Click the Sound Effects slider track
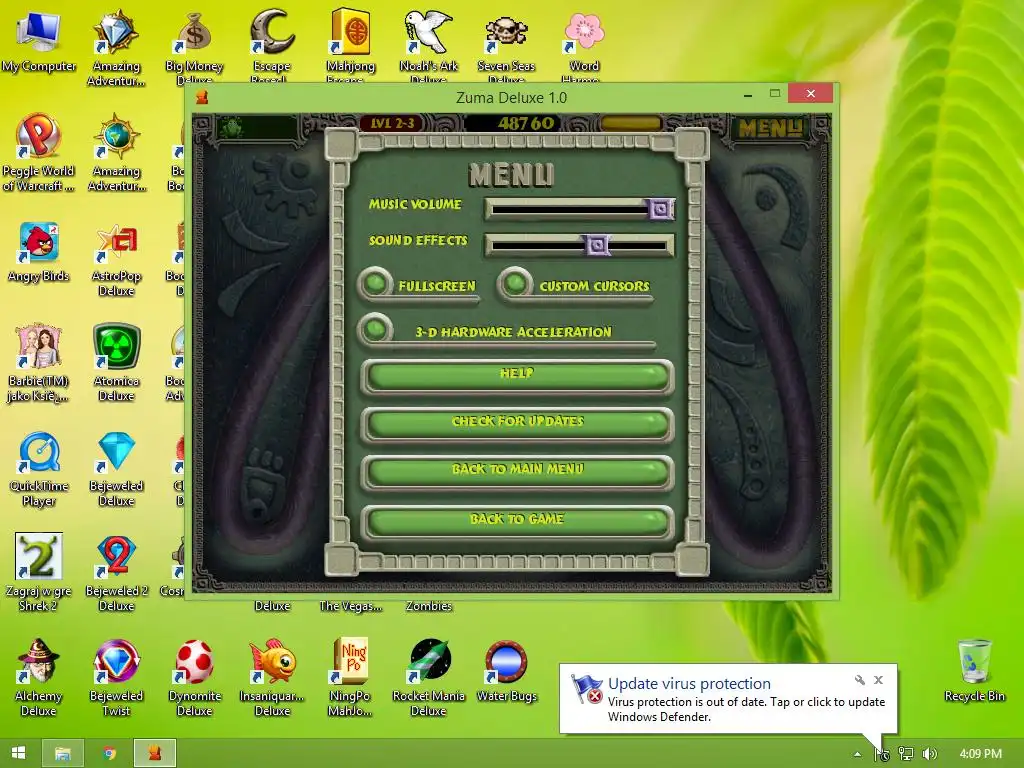This screenshot has width=1024, height=768. pos(579,245)
